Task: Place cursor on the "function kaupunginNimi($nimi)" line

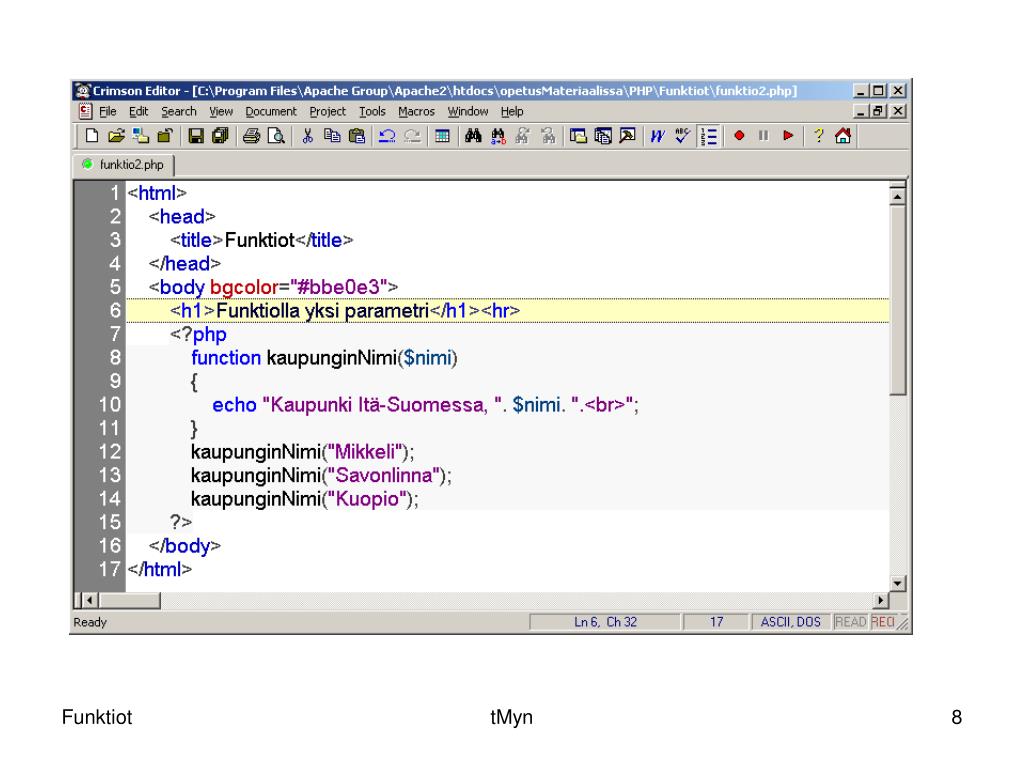Action: click(x=324, y=358)
